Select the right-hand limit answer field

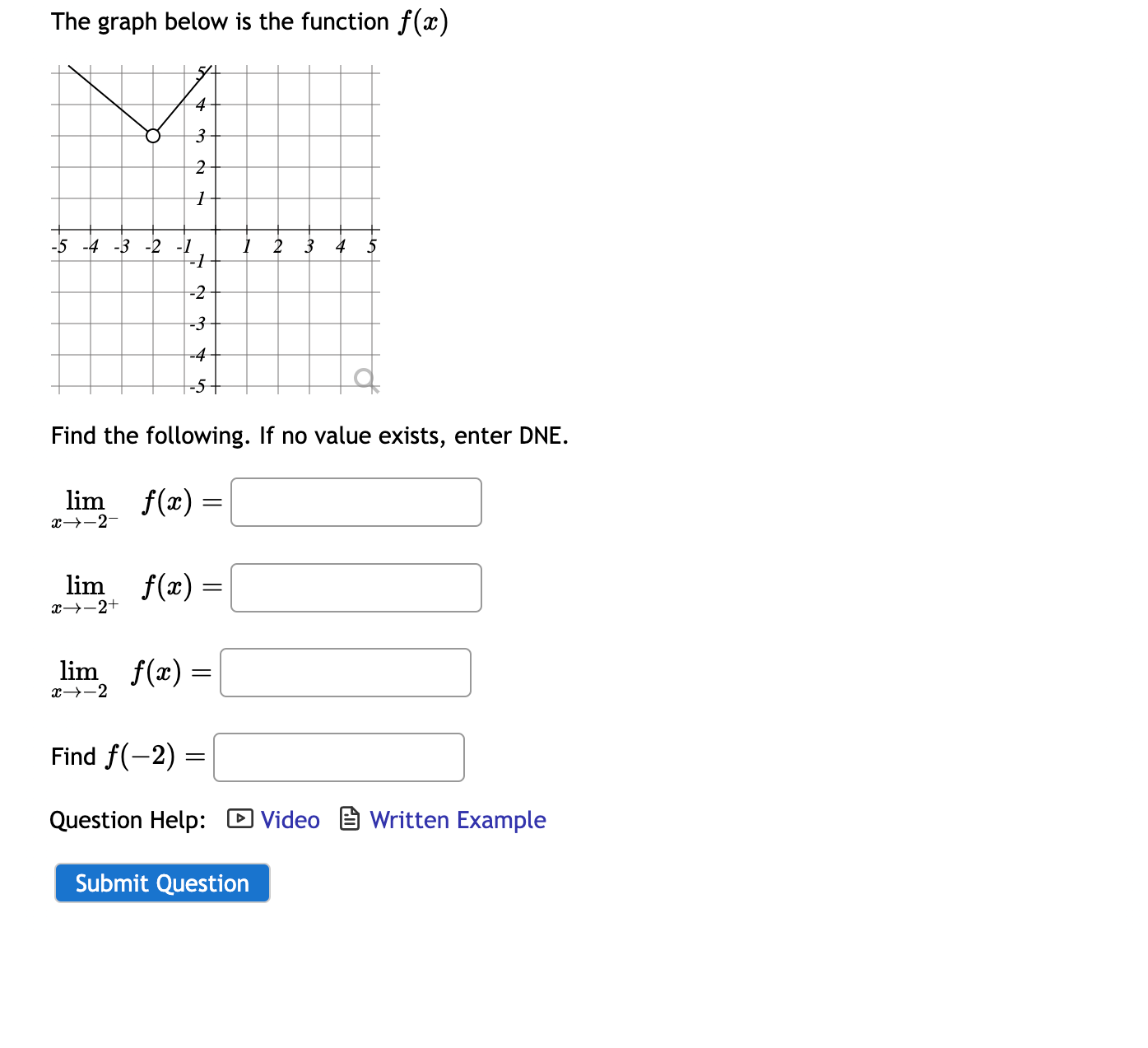tap(356, 587)
